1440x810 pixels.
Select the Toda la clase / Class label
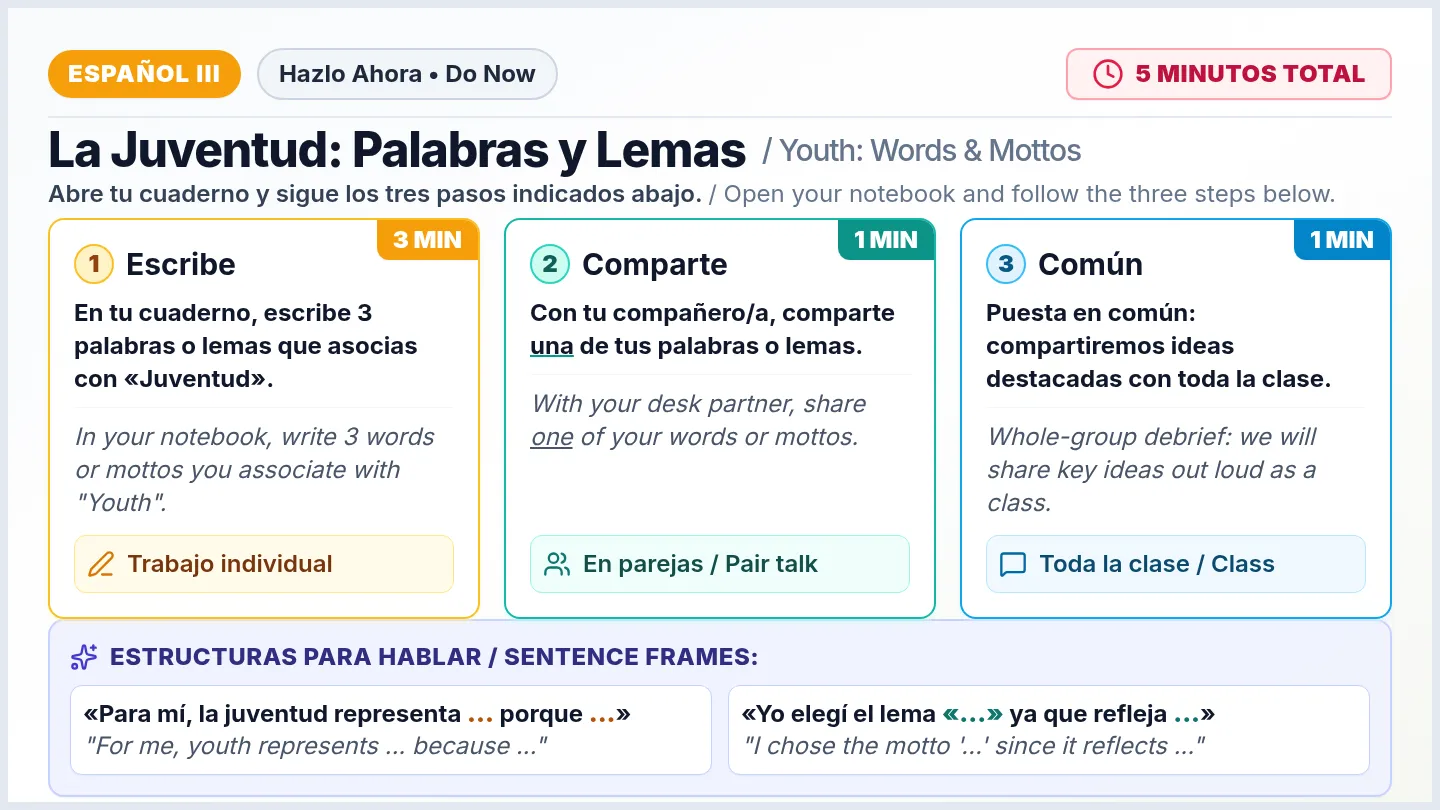click(1176, 564)
